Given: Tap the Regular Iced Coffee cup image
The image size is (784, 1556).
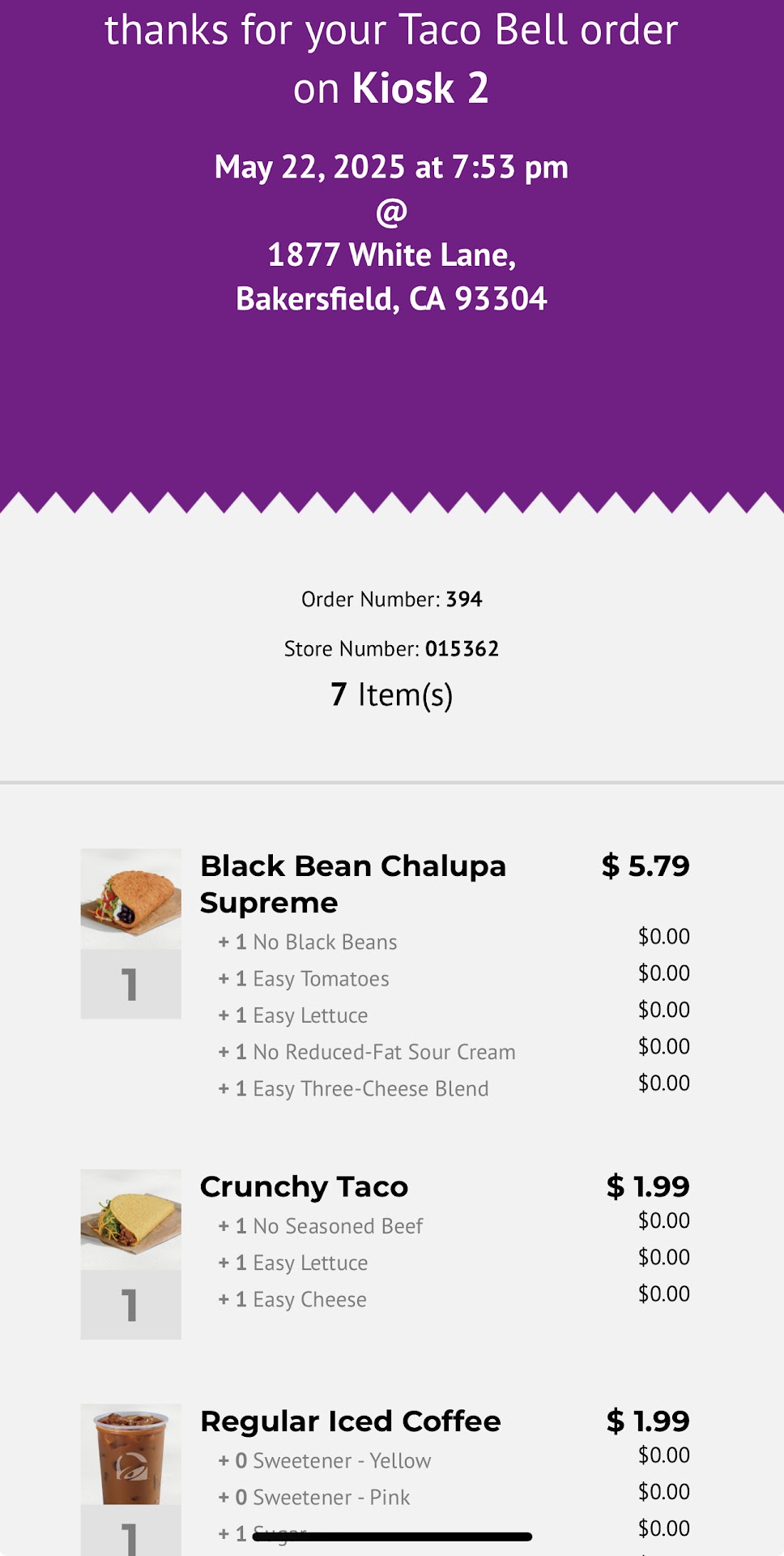Looking at the screenshot, I should pyautogui.click(x=130, y=1454).
